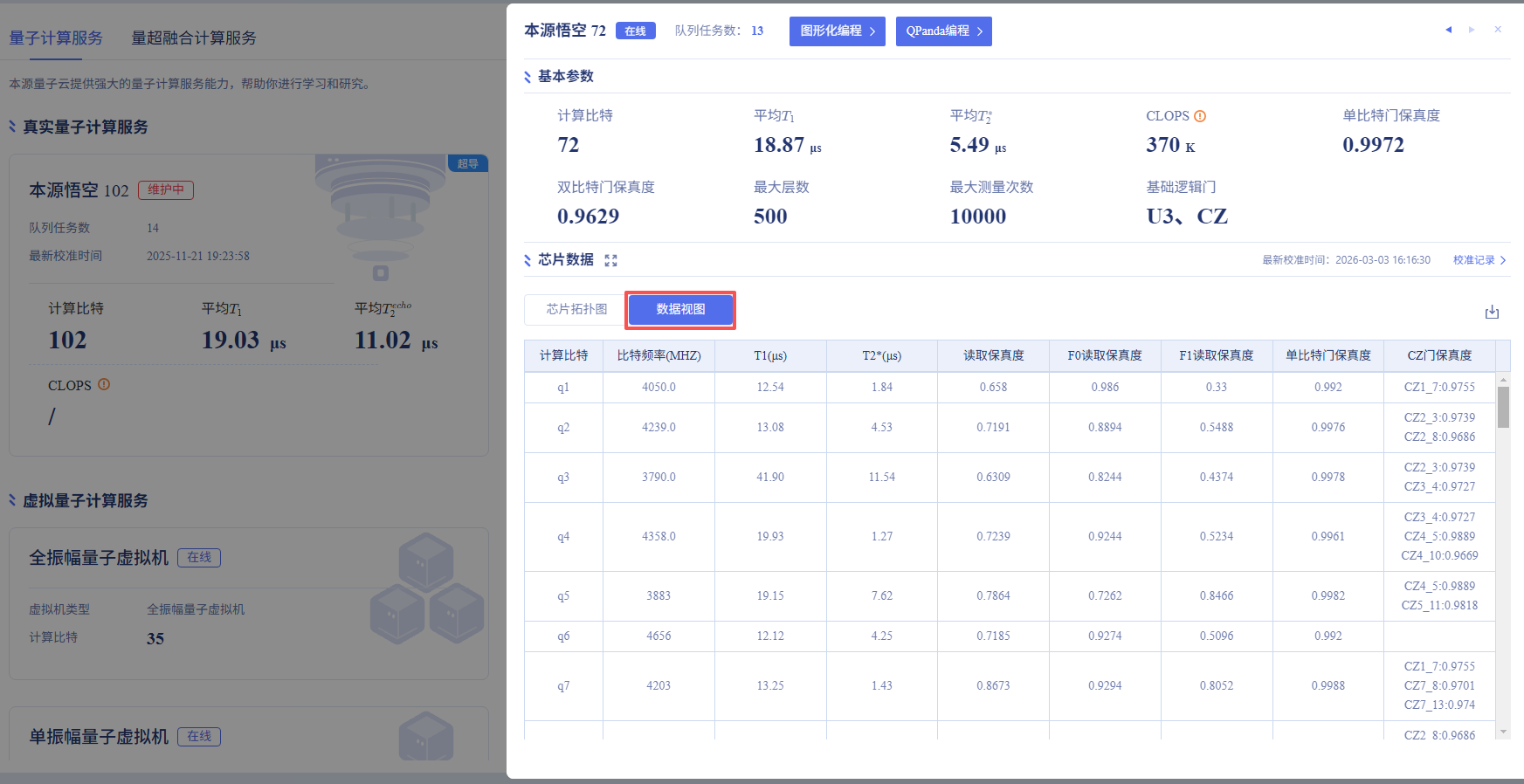Open 图形化编程 button
The height and width of the screenshot is (784, 1524).
837,31
